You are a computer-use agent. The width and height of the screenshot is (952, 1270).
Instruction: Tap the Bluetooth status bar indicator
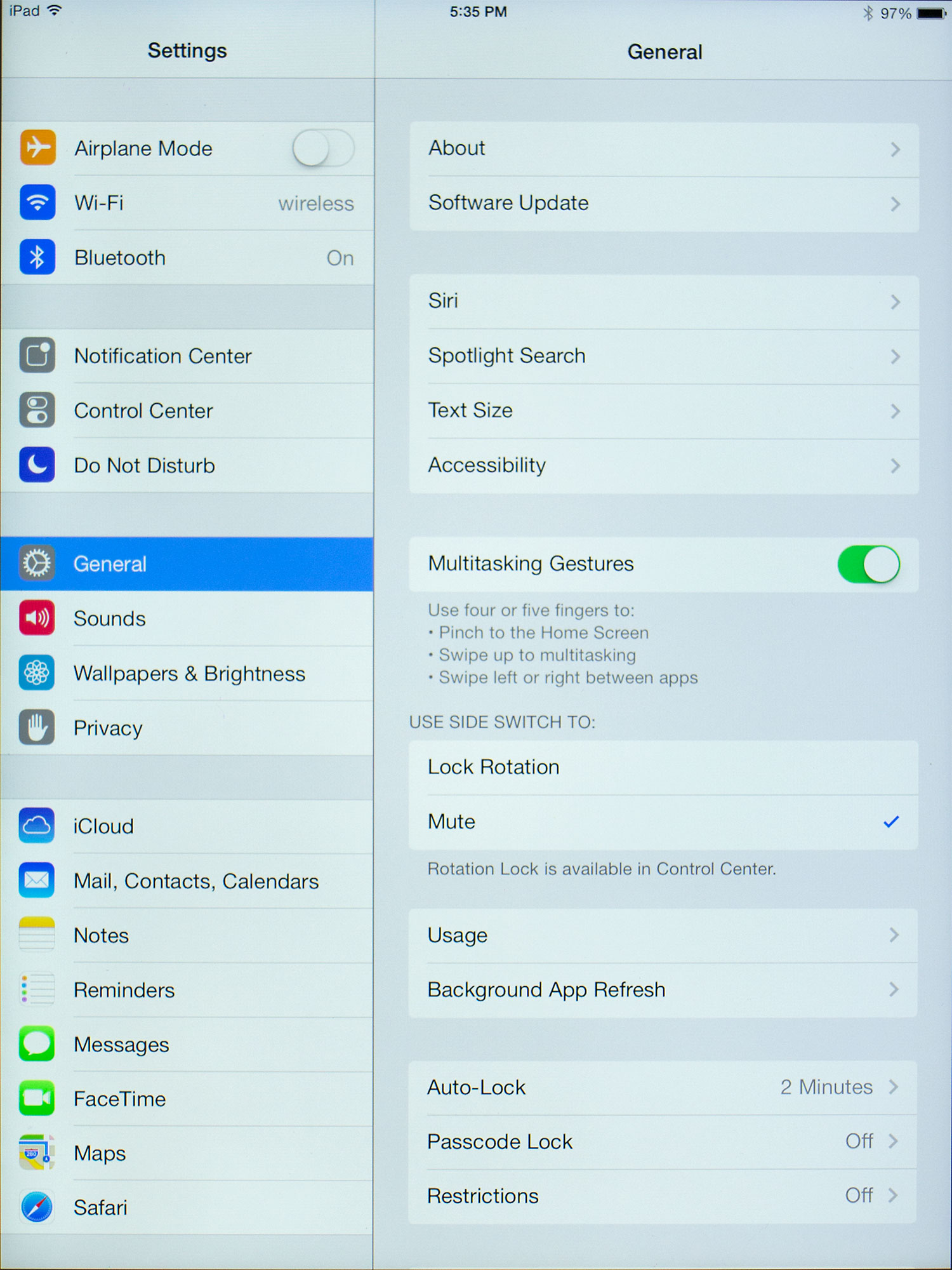coord(868,13)
